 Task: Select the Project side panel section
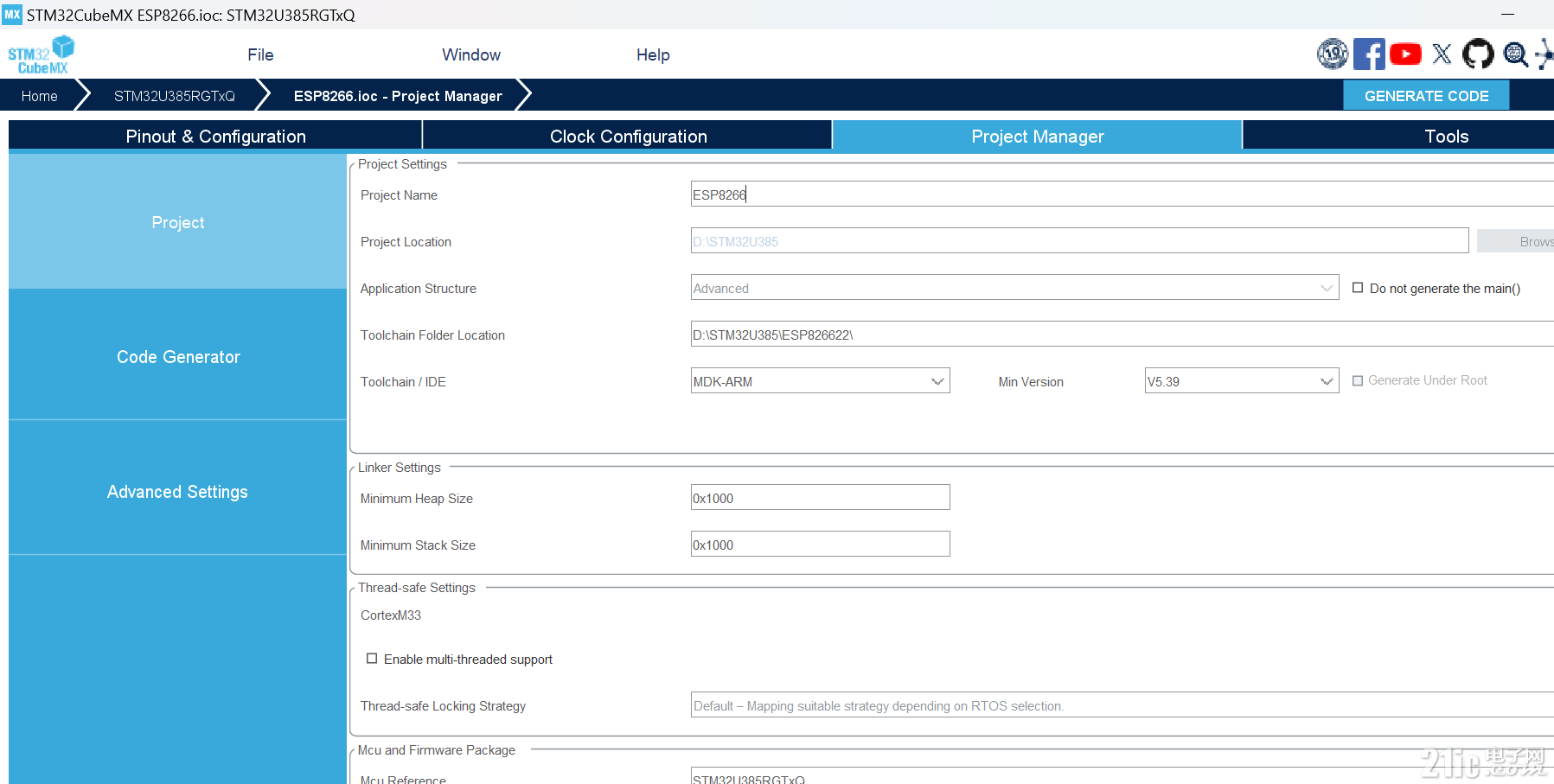177,222
